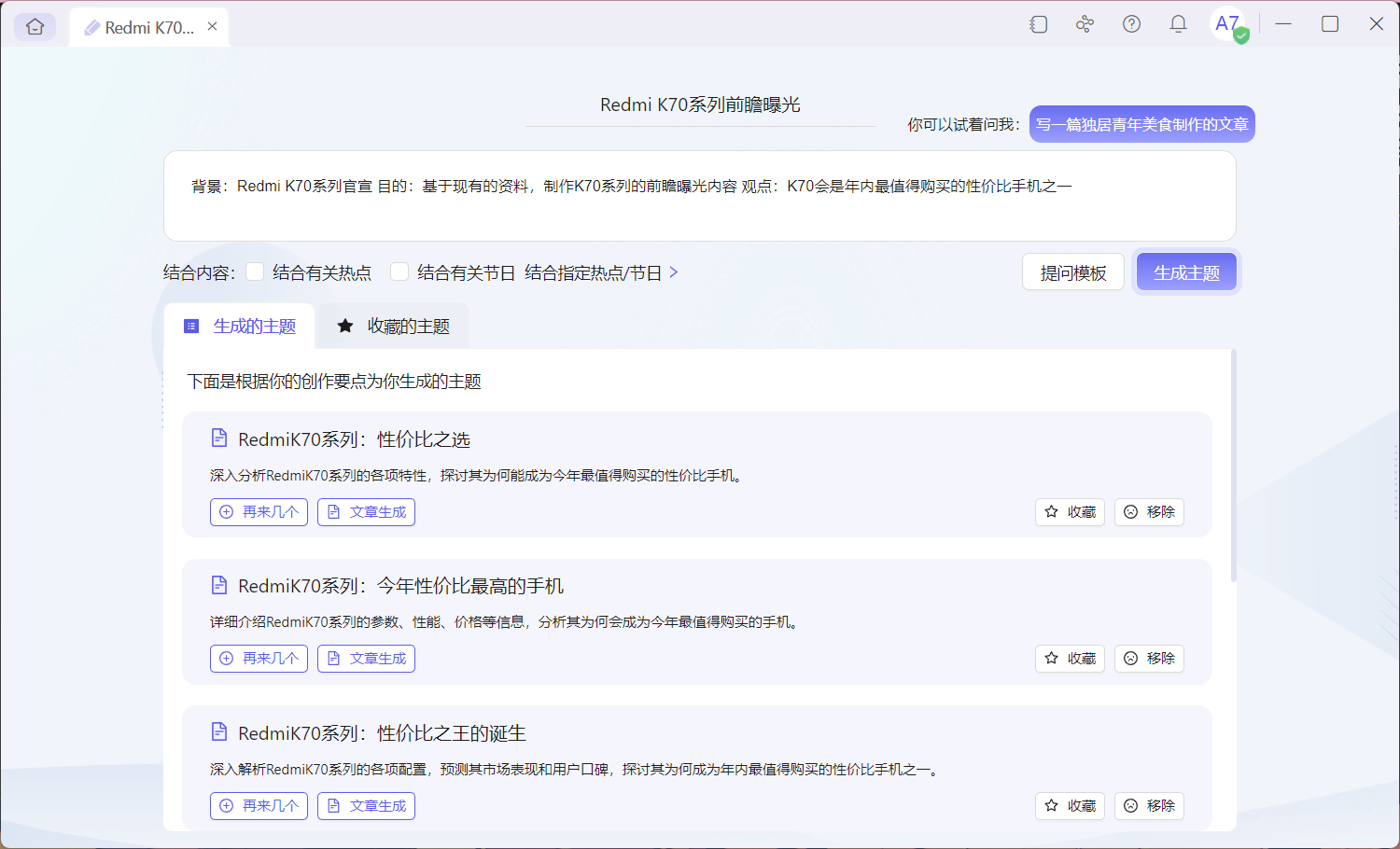
Task: Click the document icon beside RedmiK70系列: 性价比之选
Action: [219, 437]
